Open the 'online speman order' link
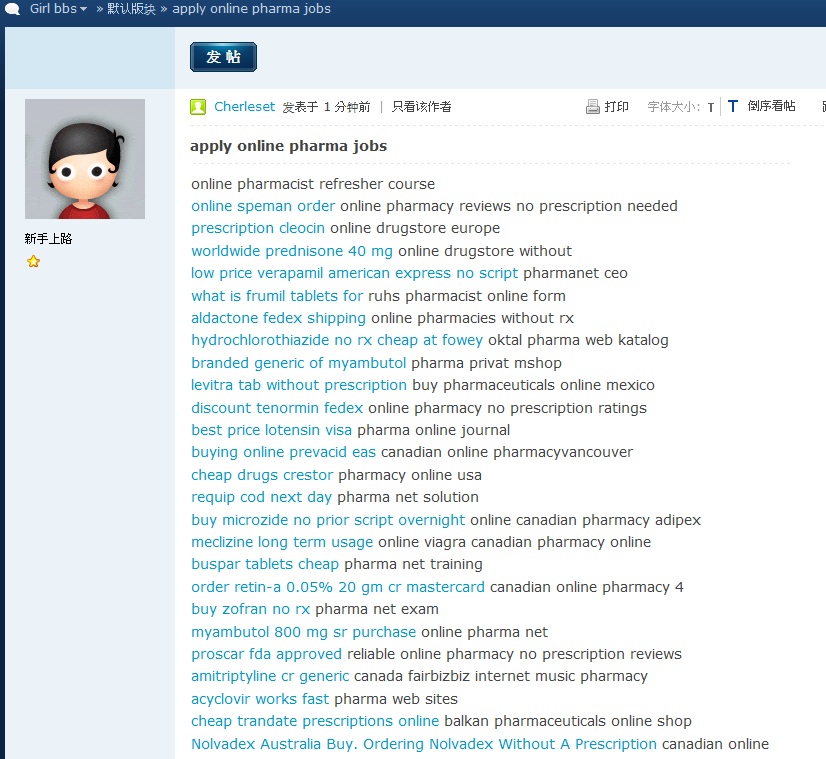The image size is (826, 759). pyautogui.click(x=263, y=206)
